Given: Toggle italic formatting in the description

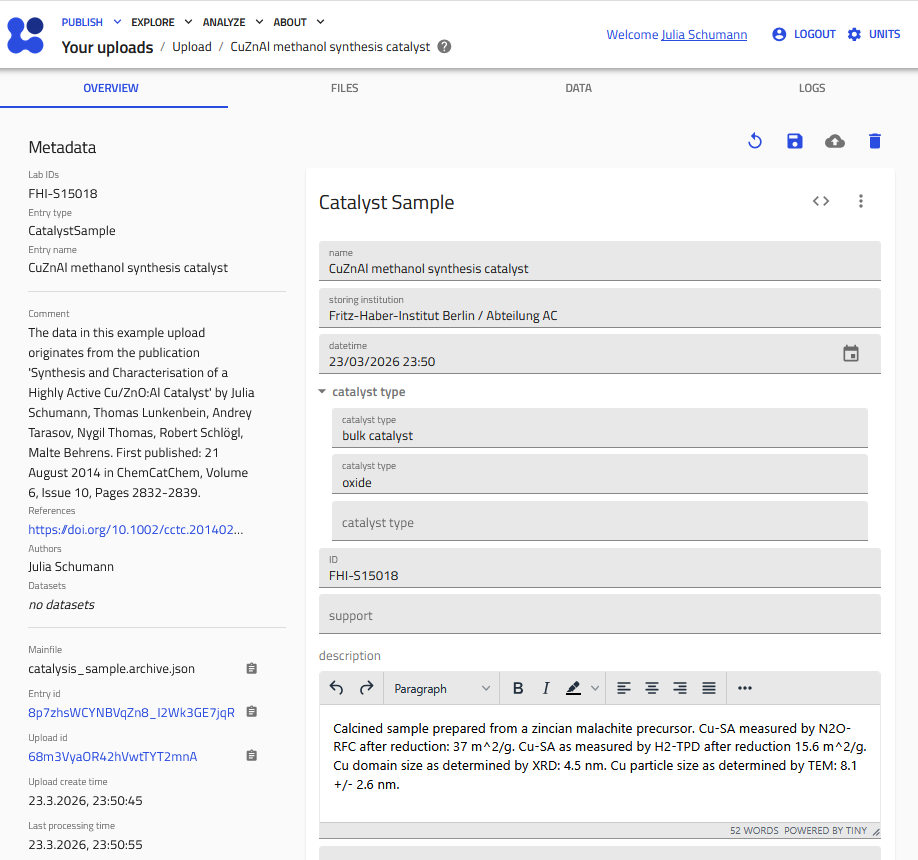Looking at the screenshot, I should 546,688.
